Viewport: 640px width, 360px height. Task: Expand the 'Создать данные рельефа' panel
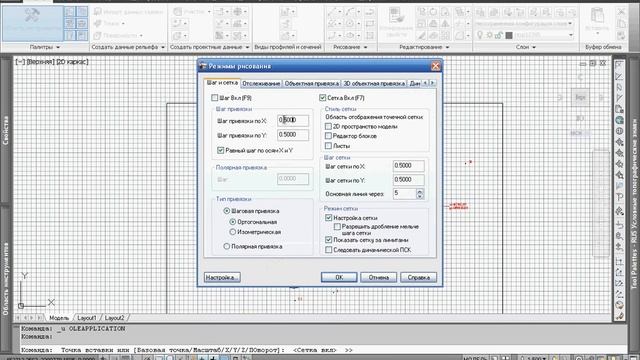click(128, 47)
